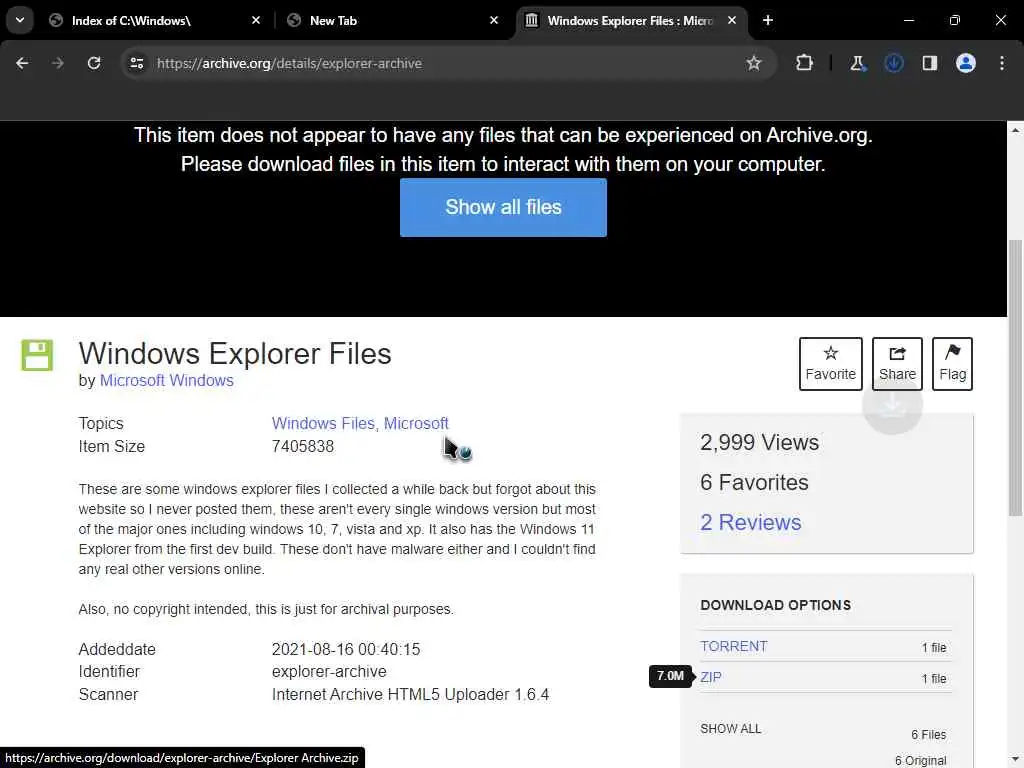Click the item size value 7405838
Image resolution: width=1024 pixels, height=768 pixels.
(303, 447)
